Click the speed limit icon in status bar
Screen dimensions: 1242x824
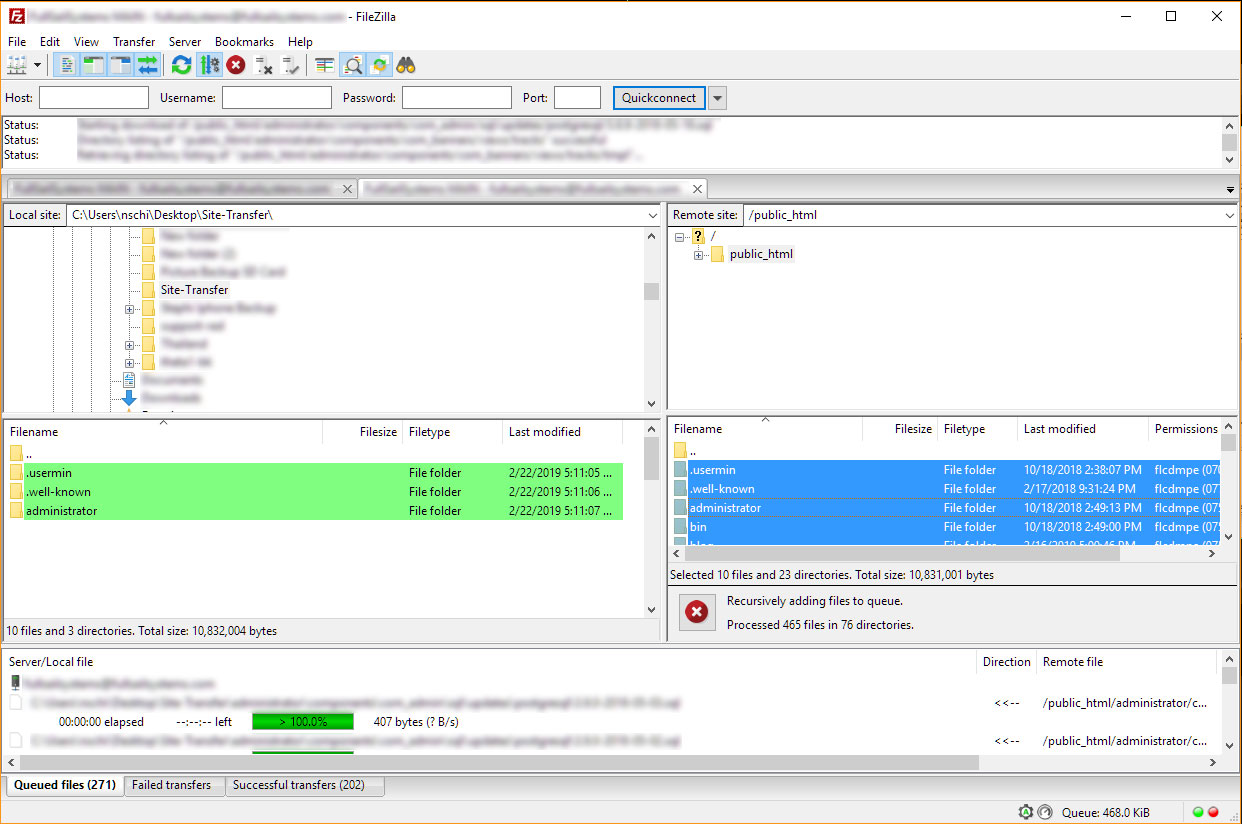(x=1045, y=812)
